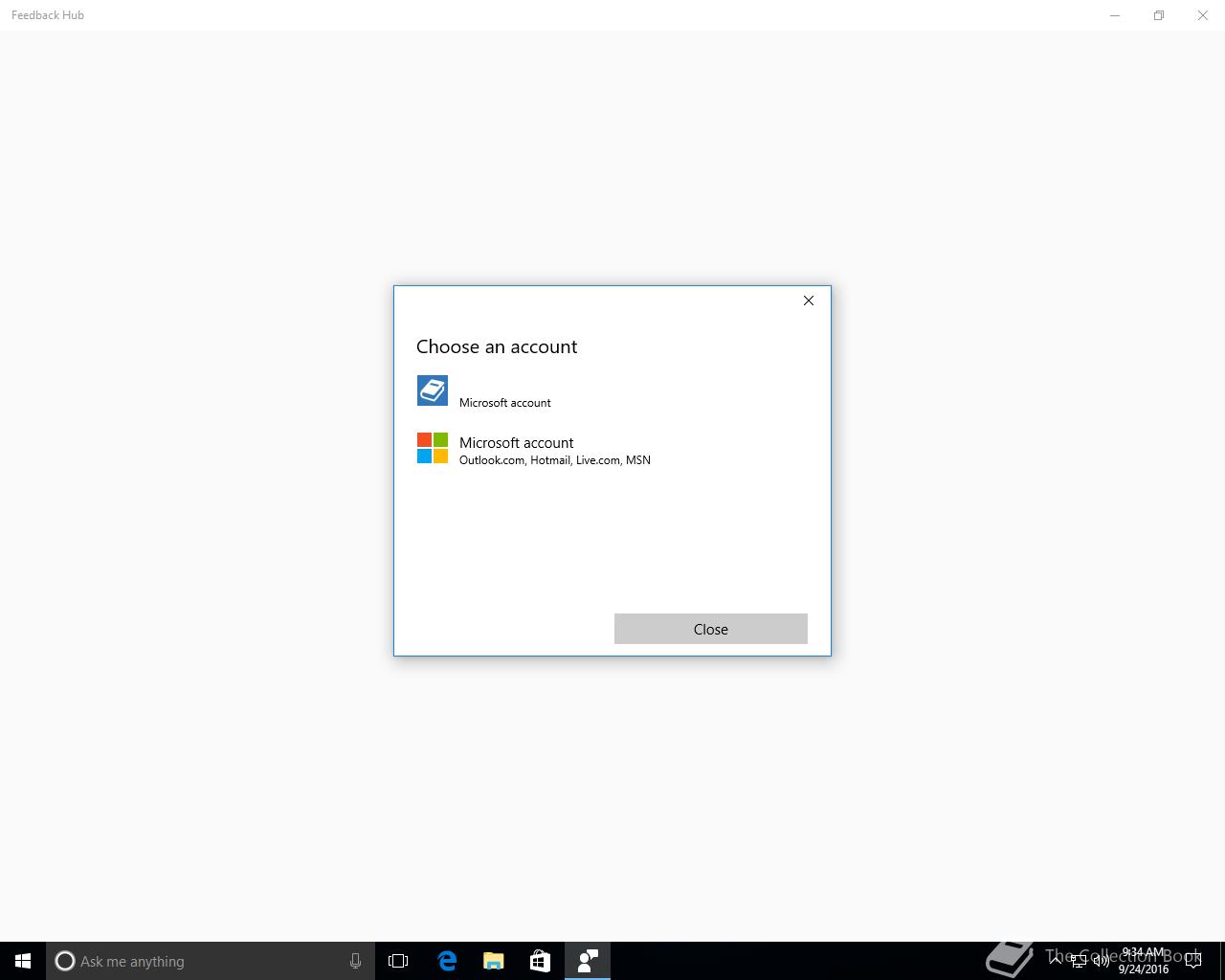This screenshot has height=980, width=1225.
Task: Launch Microsoft Edge from the taskbar
Action: 447,961
